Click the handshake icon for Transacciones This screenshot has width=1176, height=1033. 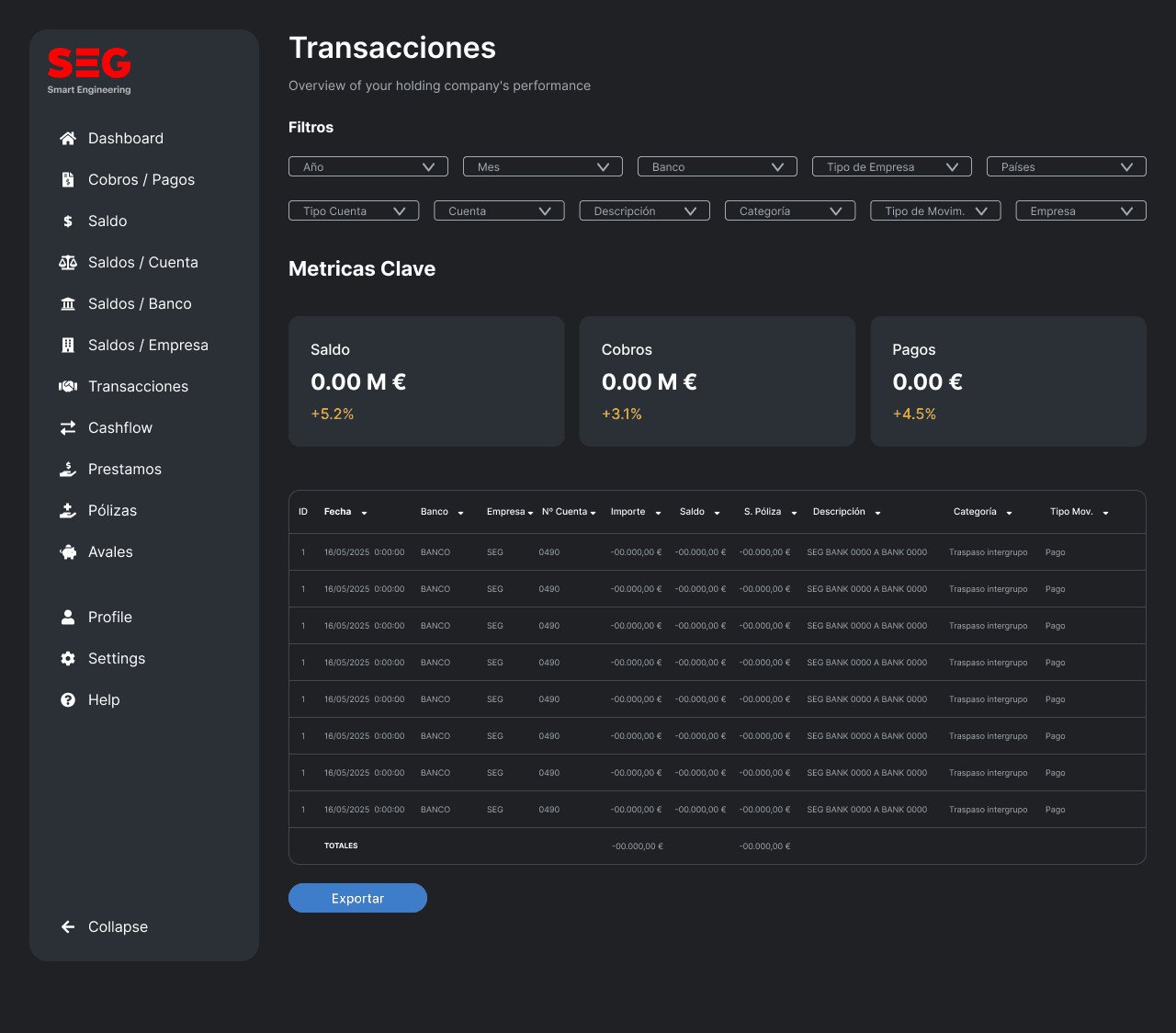coord(68,387)
